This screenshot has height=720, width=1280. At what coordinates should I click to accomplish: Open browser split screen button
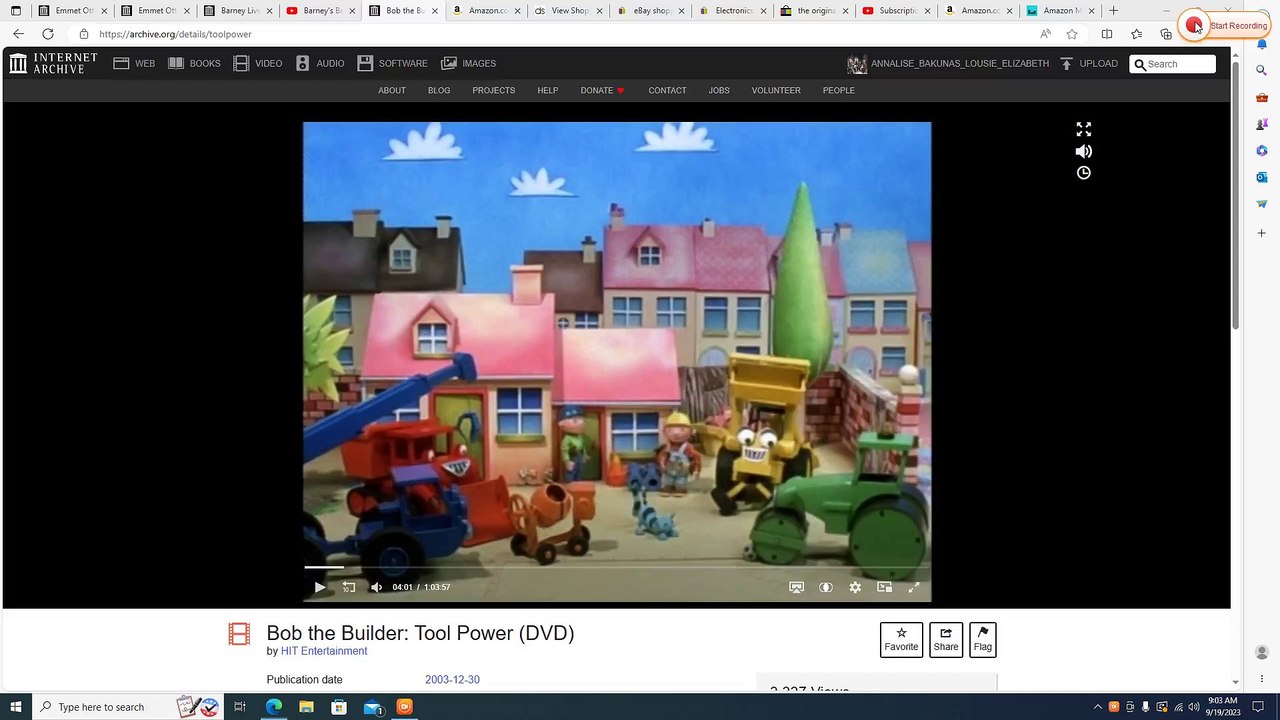pyautogui.click(x=1107, y=34)
